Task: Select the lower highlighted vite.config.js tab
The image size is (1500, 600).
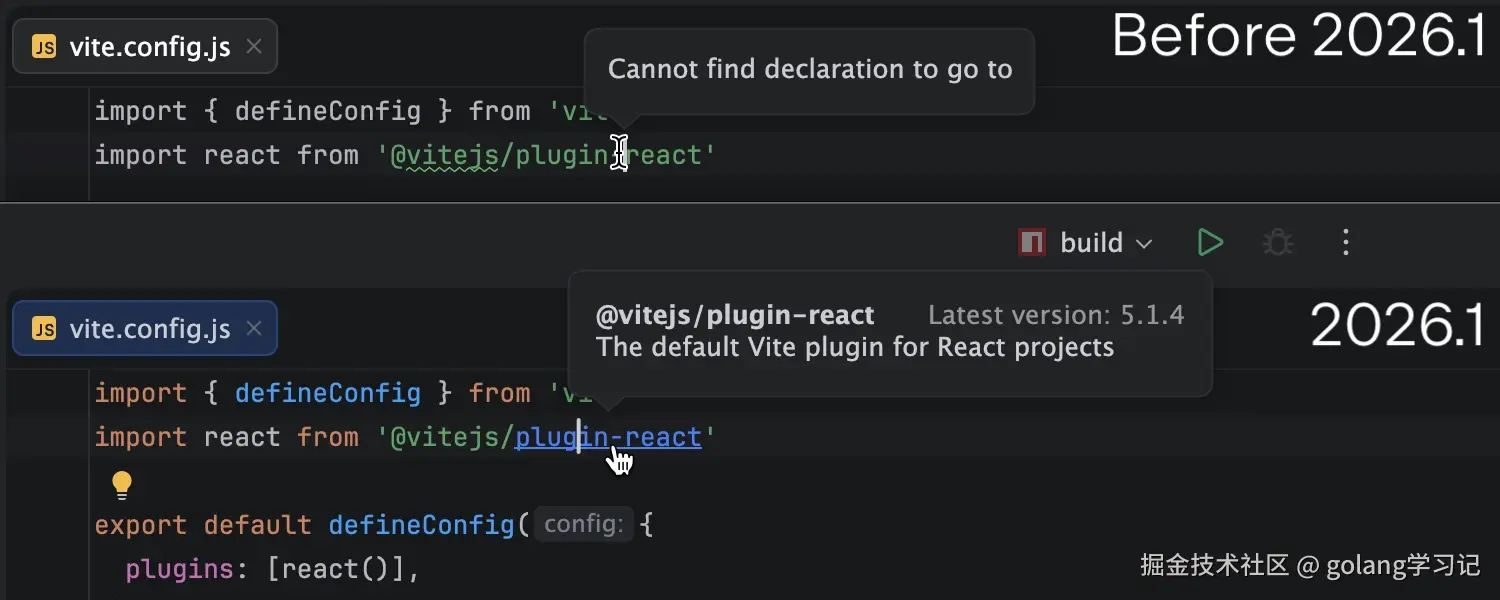Action: point(149,329)
